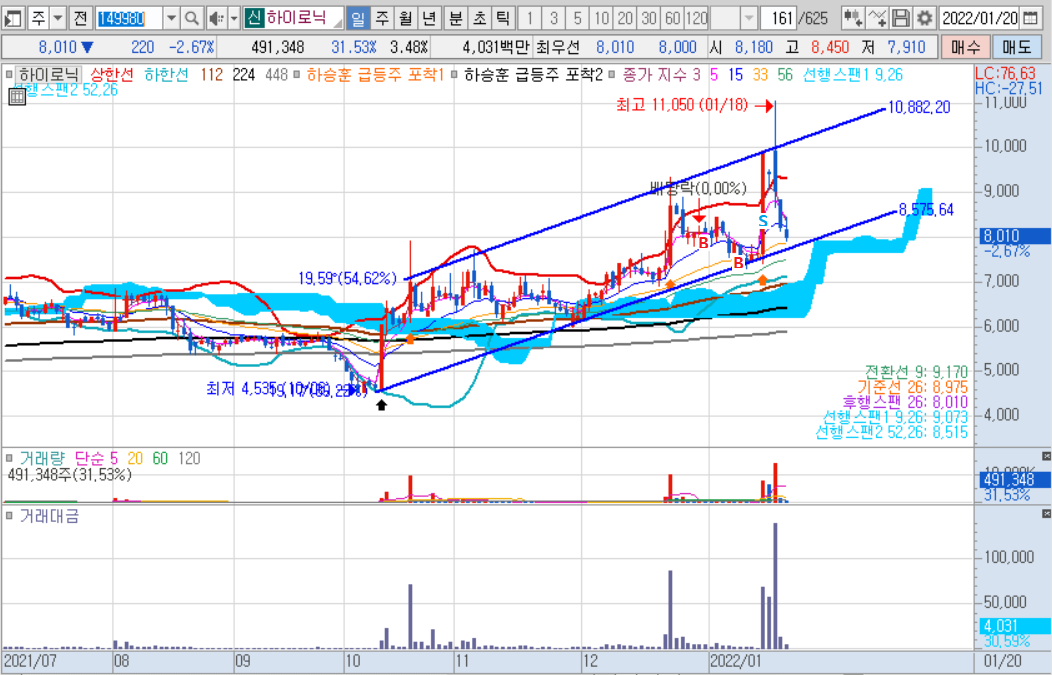Select the 20 interval button
The width and height of the screenshot is (1052, 675).
(625, 18)
